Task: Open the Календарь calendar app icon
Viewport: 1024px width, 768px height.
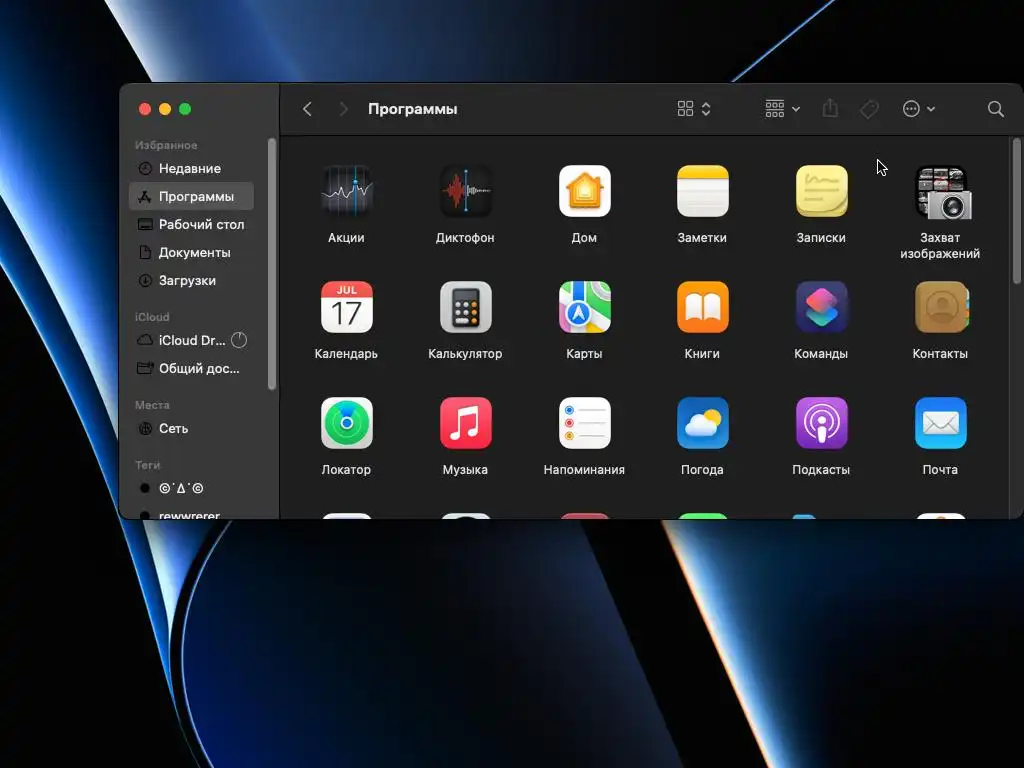Action: click(x=347, y=307)
